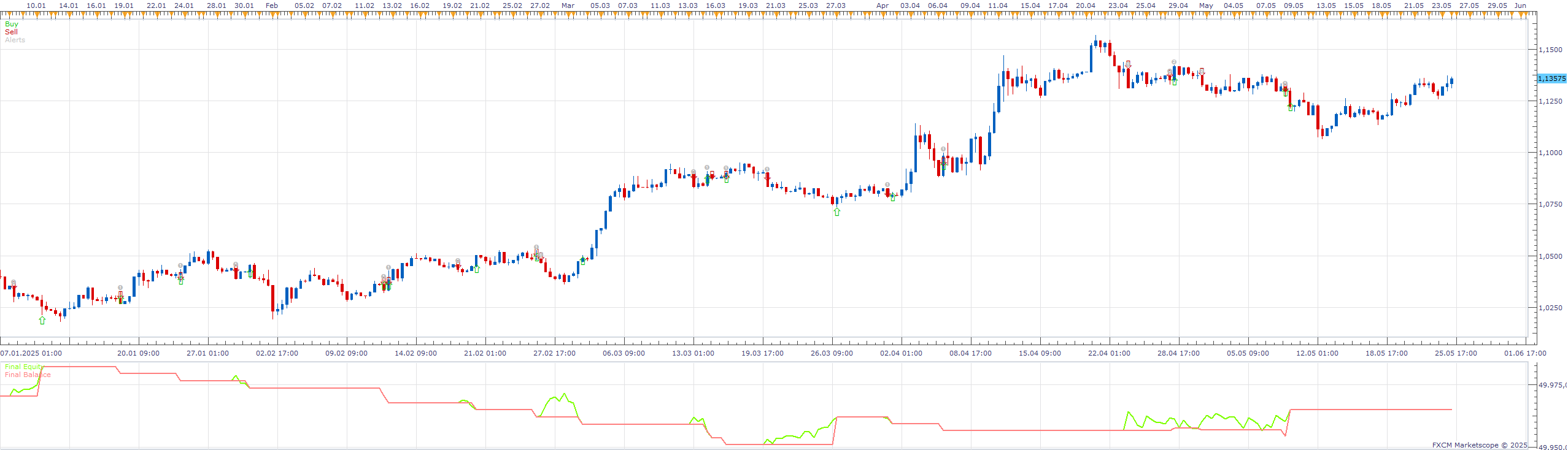Select the sell arrow marked 2 at the start of May

[x=1202, y=72]
